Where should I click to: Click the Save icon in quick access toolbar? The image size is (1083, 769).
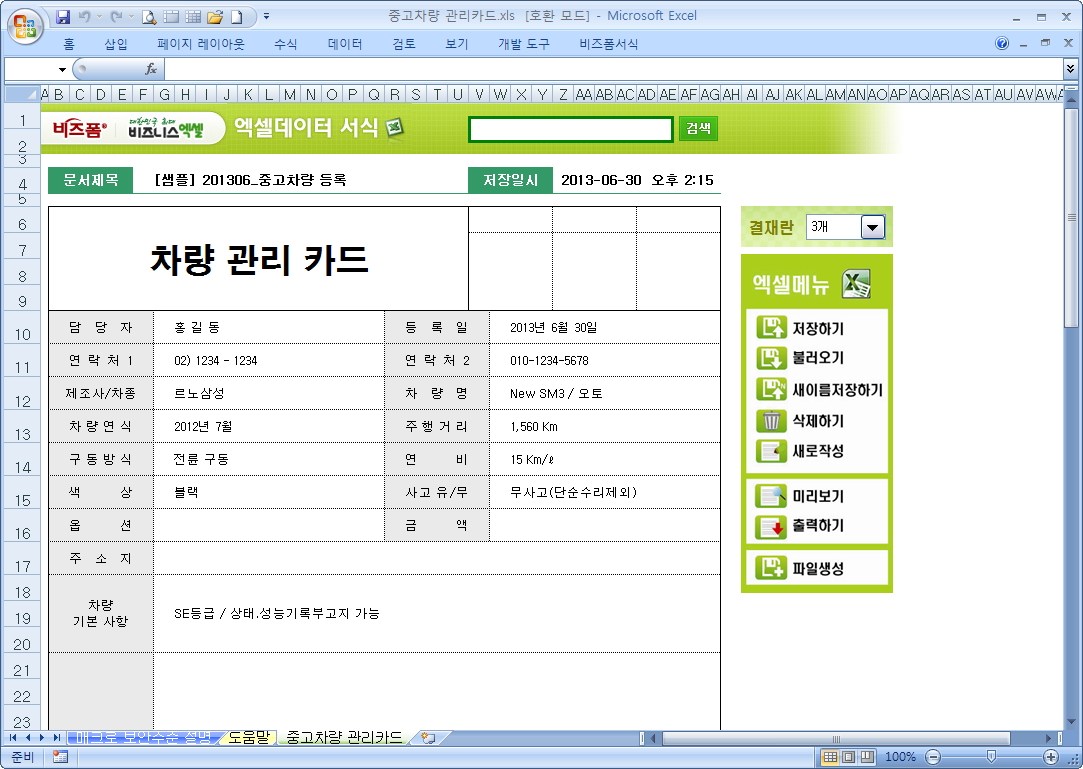tap(64, 17)
